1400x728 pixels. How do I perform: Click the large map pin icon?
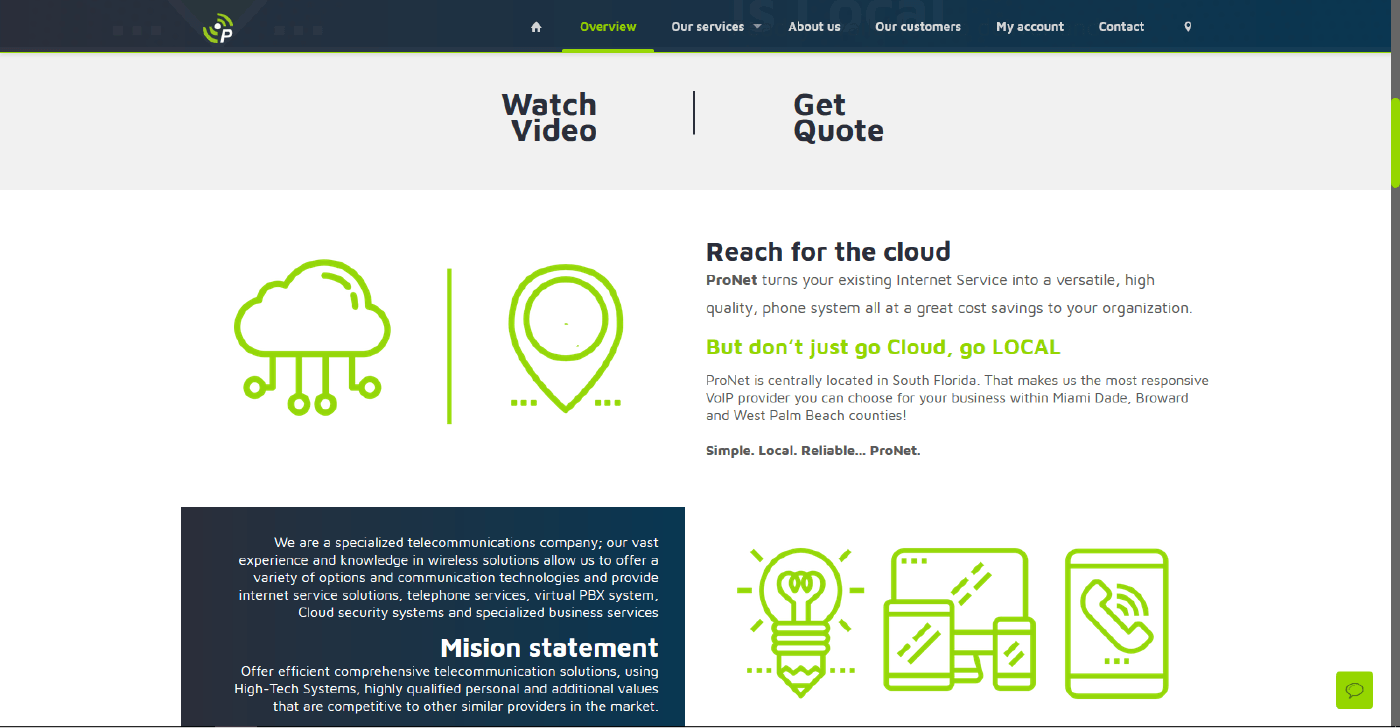tap(565, 338)
